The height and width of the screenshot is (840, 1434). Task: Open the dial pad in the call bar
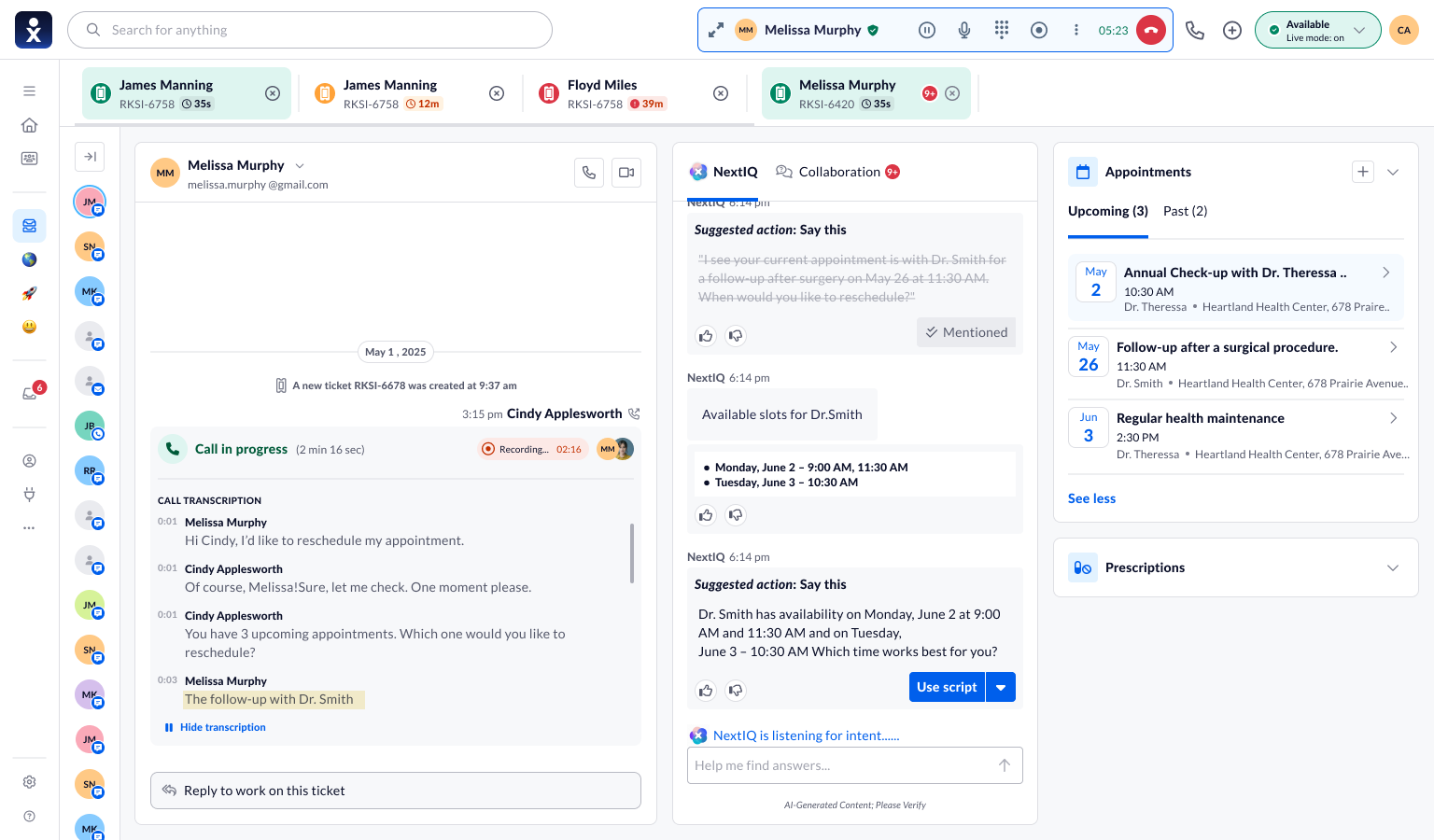point(1002,30)
